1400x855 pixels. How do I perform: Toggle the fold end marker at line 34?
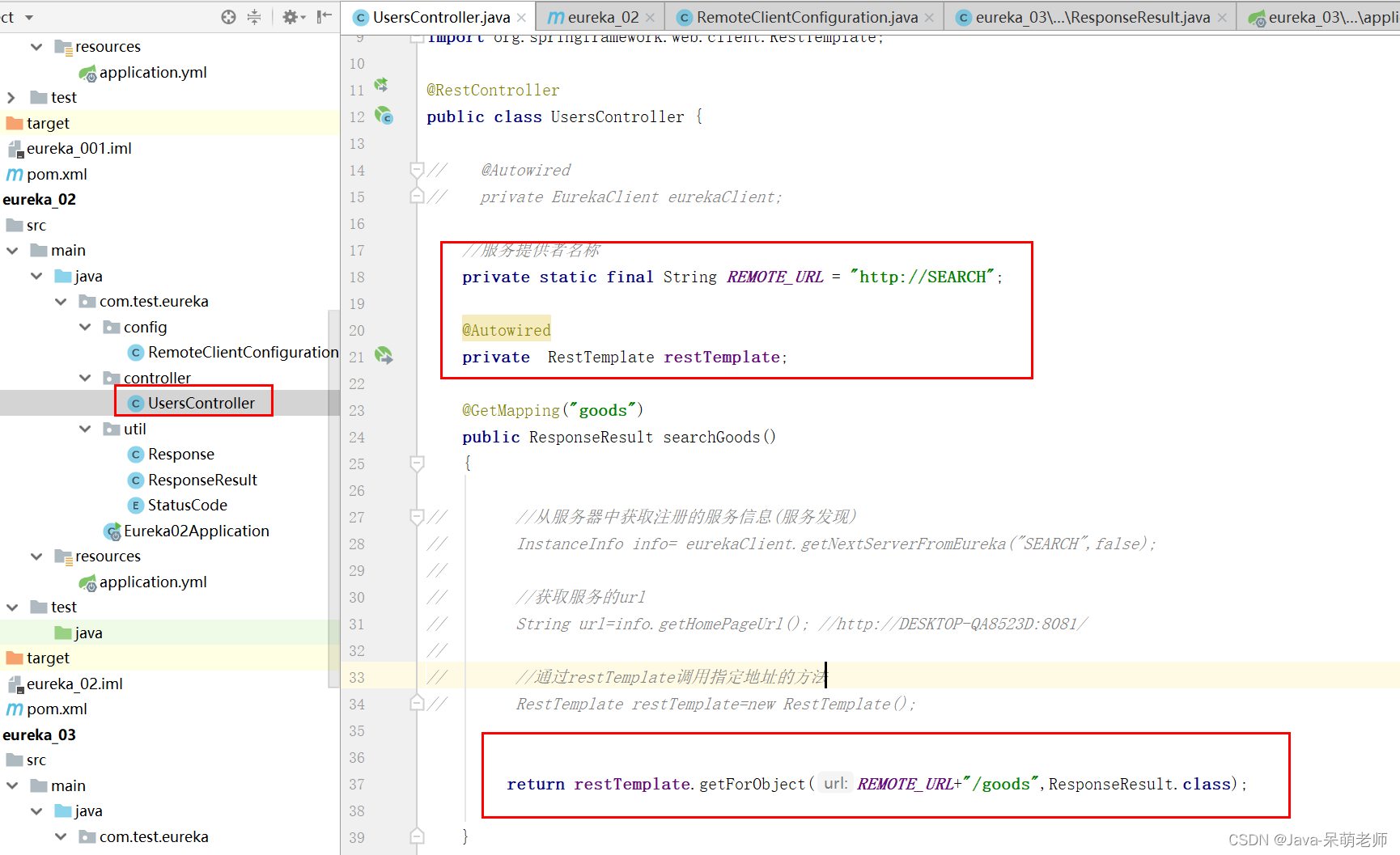click(417, 702)
